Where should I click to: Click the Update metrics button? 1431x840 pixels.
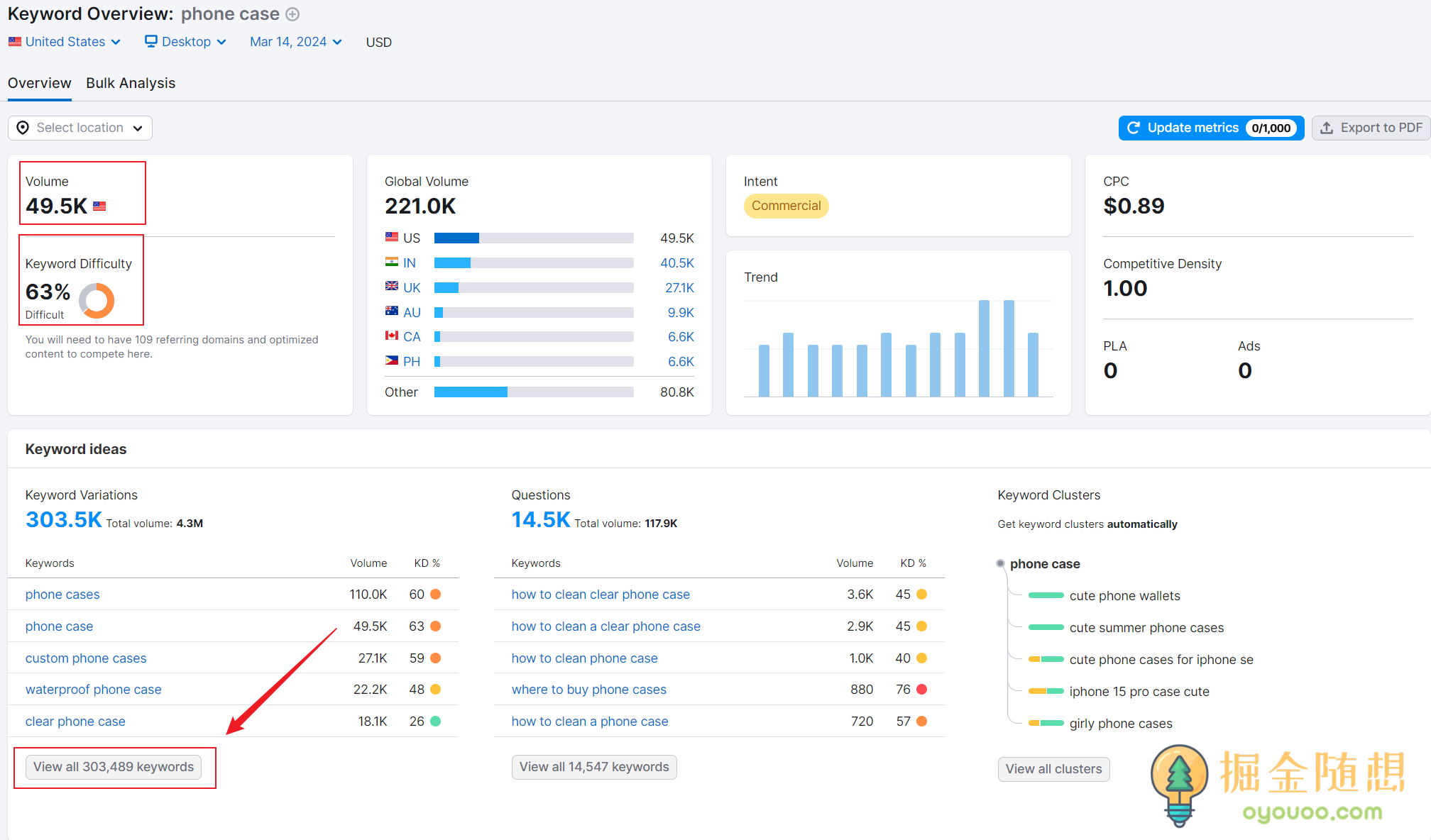pos(1211,128)
